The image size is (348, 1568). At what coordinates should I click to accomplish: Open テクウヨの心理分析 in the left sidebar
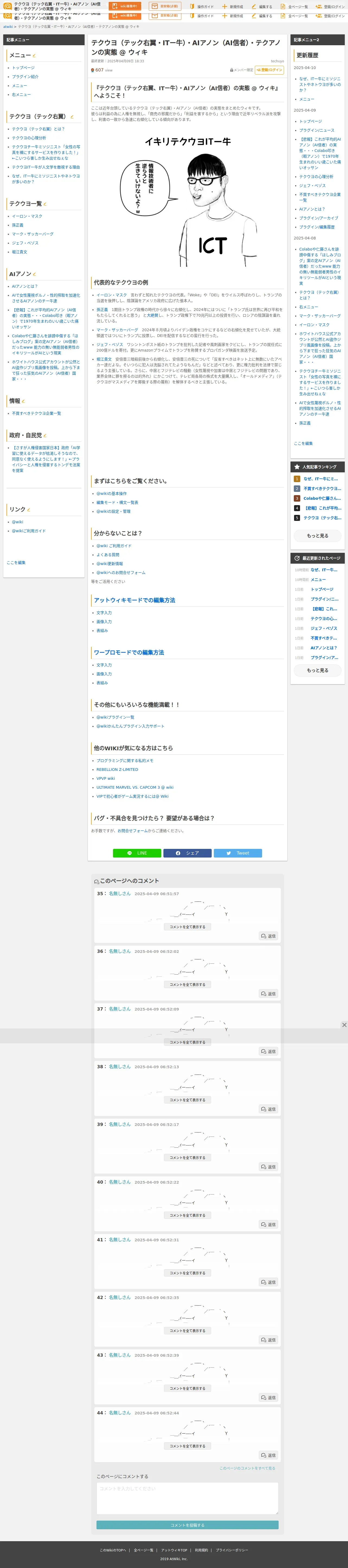tap(29, 138)
